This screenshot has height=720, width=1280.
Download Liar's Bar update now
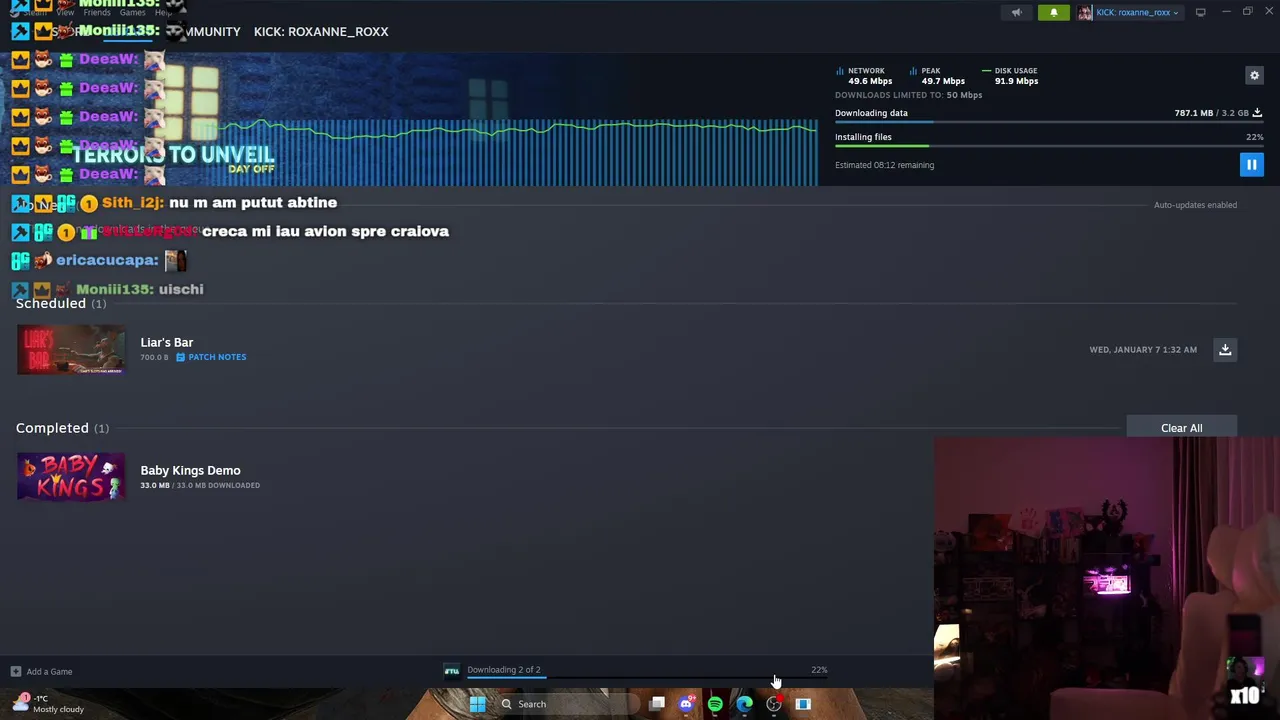click(1225, 350)
